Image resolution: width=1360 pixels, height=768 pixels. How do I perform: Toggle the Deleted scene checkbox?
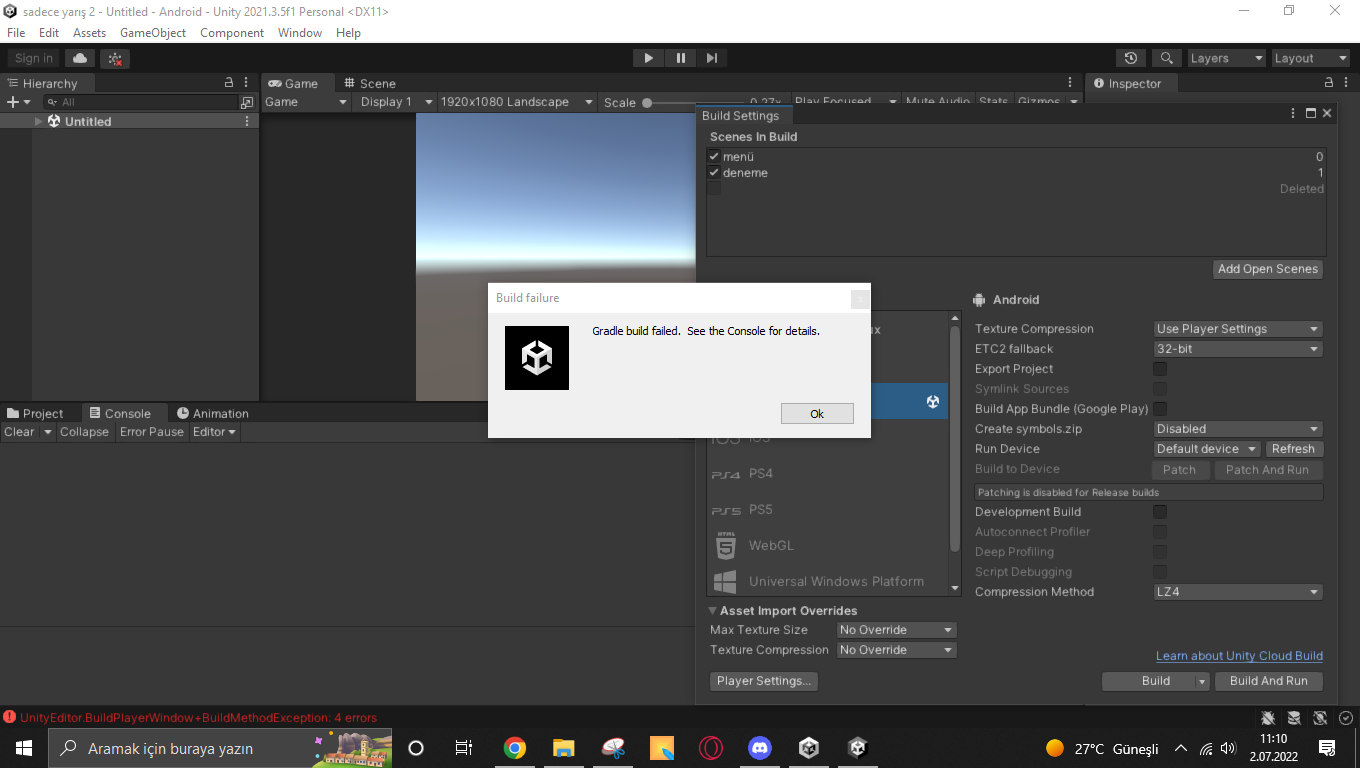point(714,188)
